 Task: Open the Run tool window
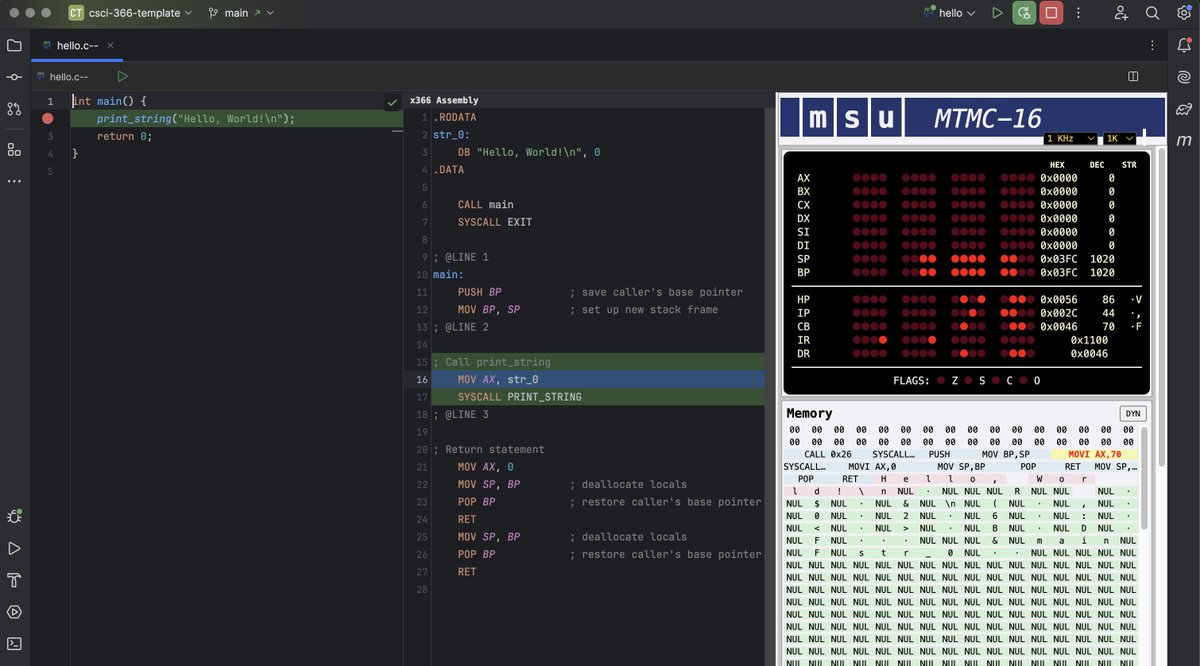pos(14,549)
